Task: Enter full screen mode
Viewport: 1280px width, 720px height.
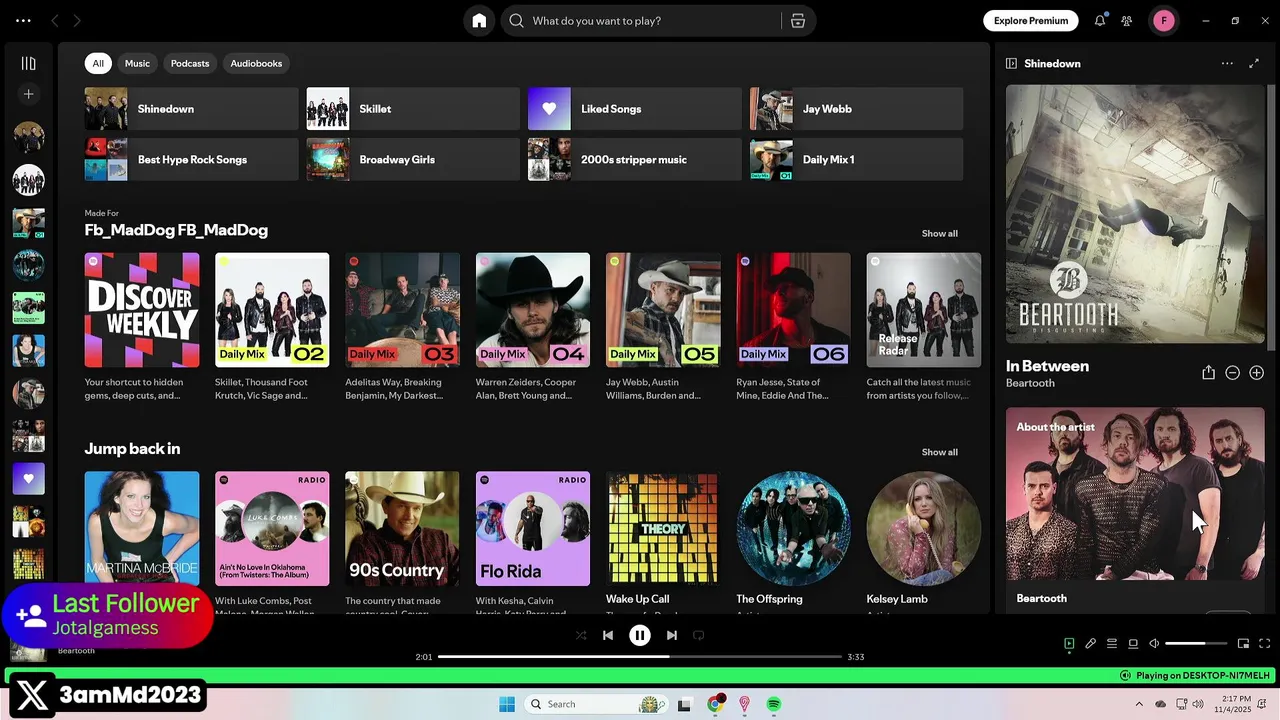Action: tap(1264, 644)
